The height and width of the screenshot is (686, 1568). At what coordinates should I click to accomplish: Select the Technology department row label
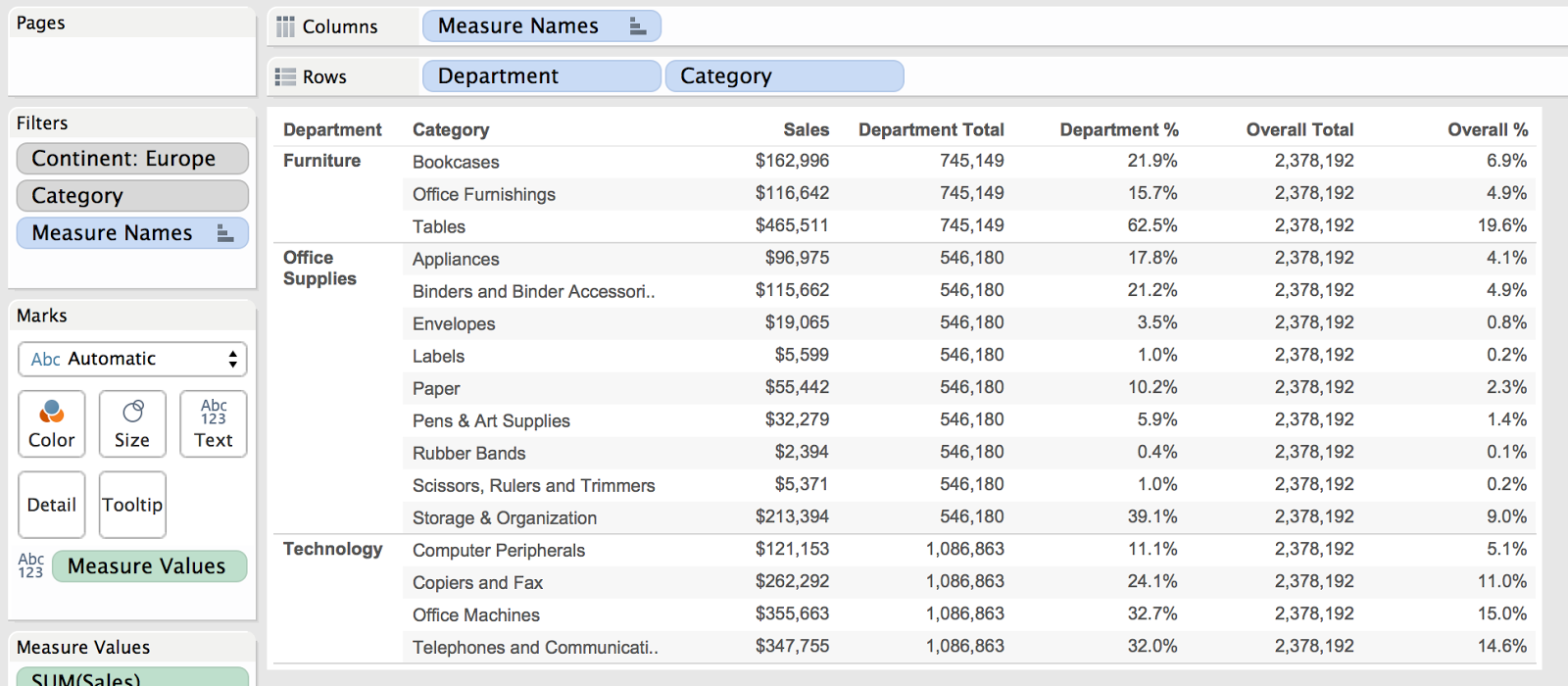coord(332,550)
